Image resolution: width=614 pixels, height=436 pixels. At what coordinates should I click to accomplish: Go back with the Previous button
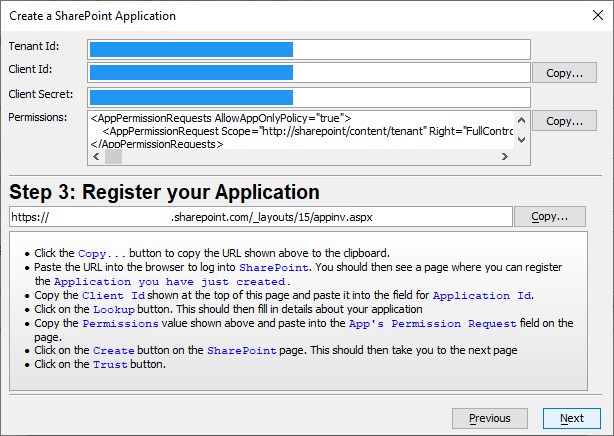490,418
